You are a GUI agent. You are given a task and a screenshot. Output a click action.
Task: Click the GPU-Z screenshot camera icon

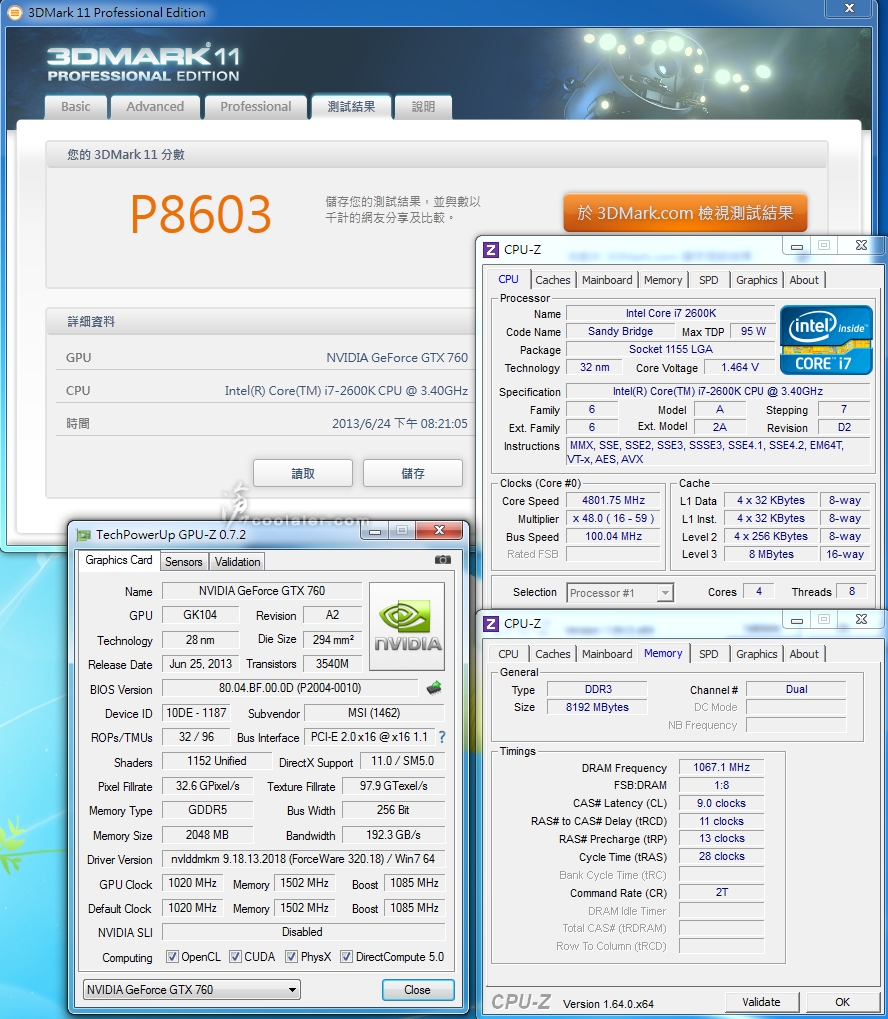coord(443,560)
